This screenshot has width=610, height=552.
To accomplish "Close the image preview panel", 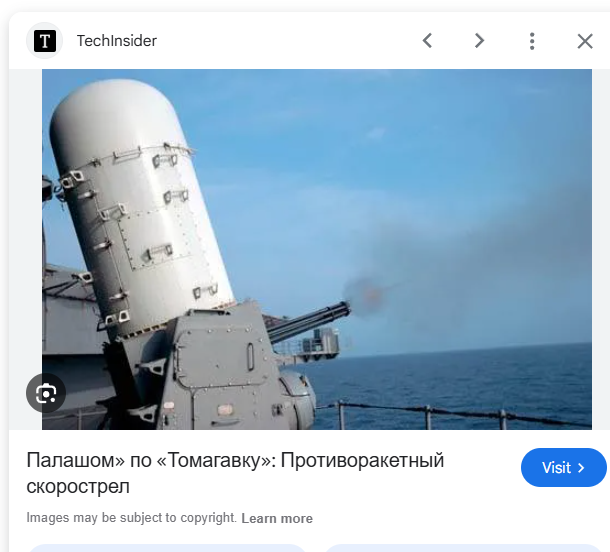I will [585, 41].
